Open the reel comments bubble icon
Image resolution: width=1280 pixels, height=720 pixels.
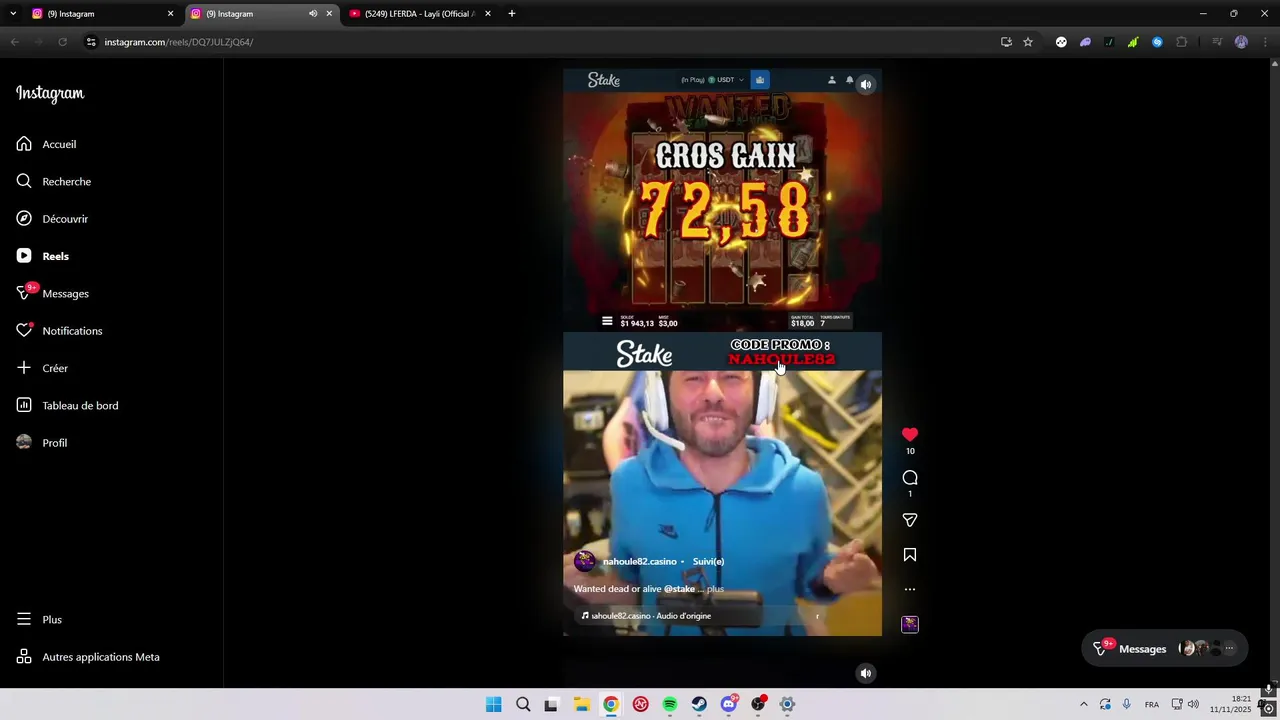tap(910, 478)
